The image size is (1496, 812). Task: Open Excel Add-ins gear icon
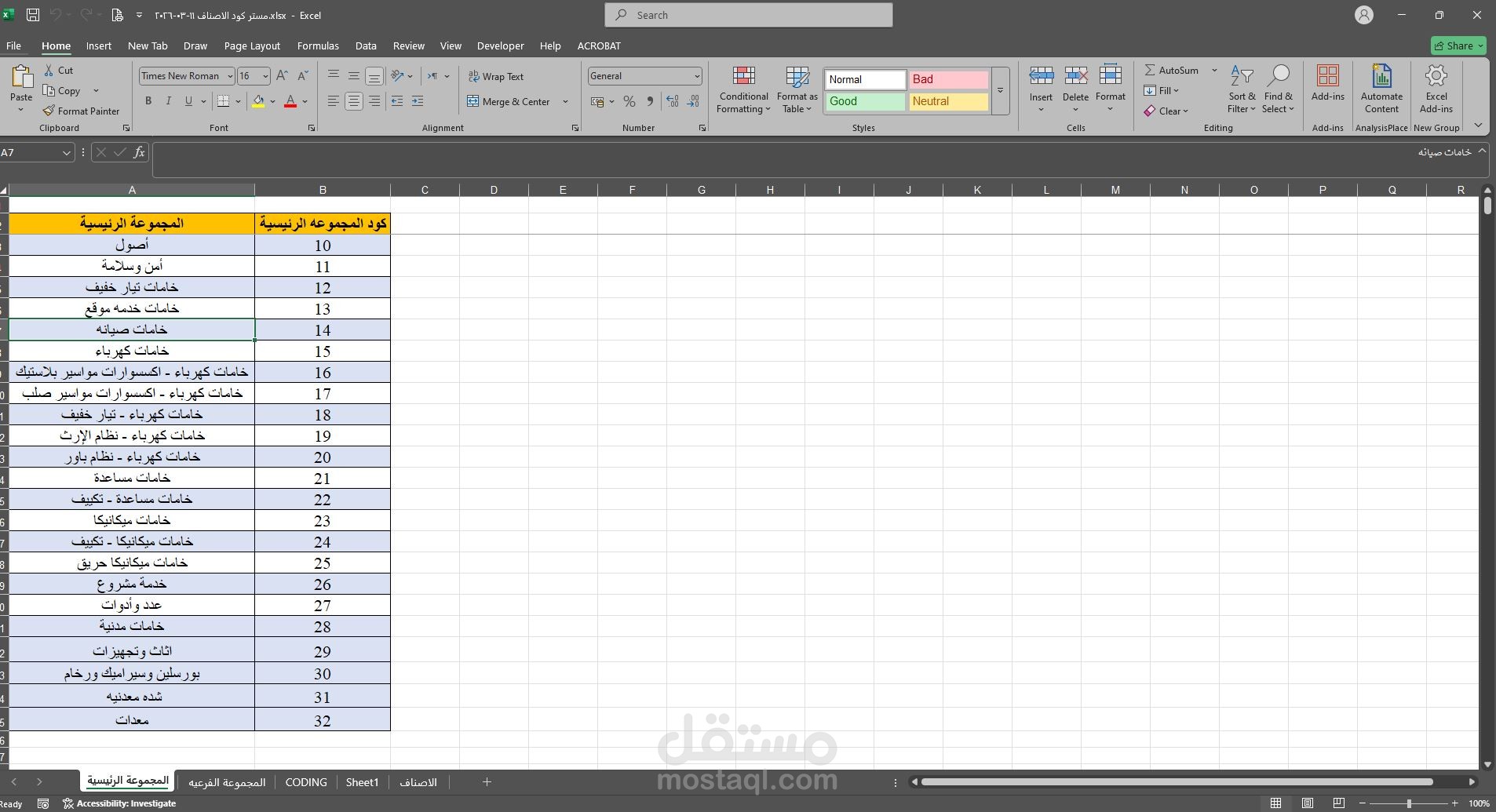tap(1436, 76)
